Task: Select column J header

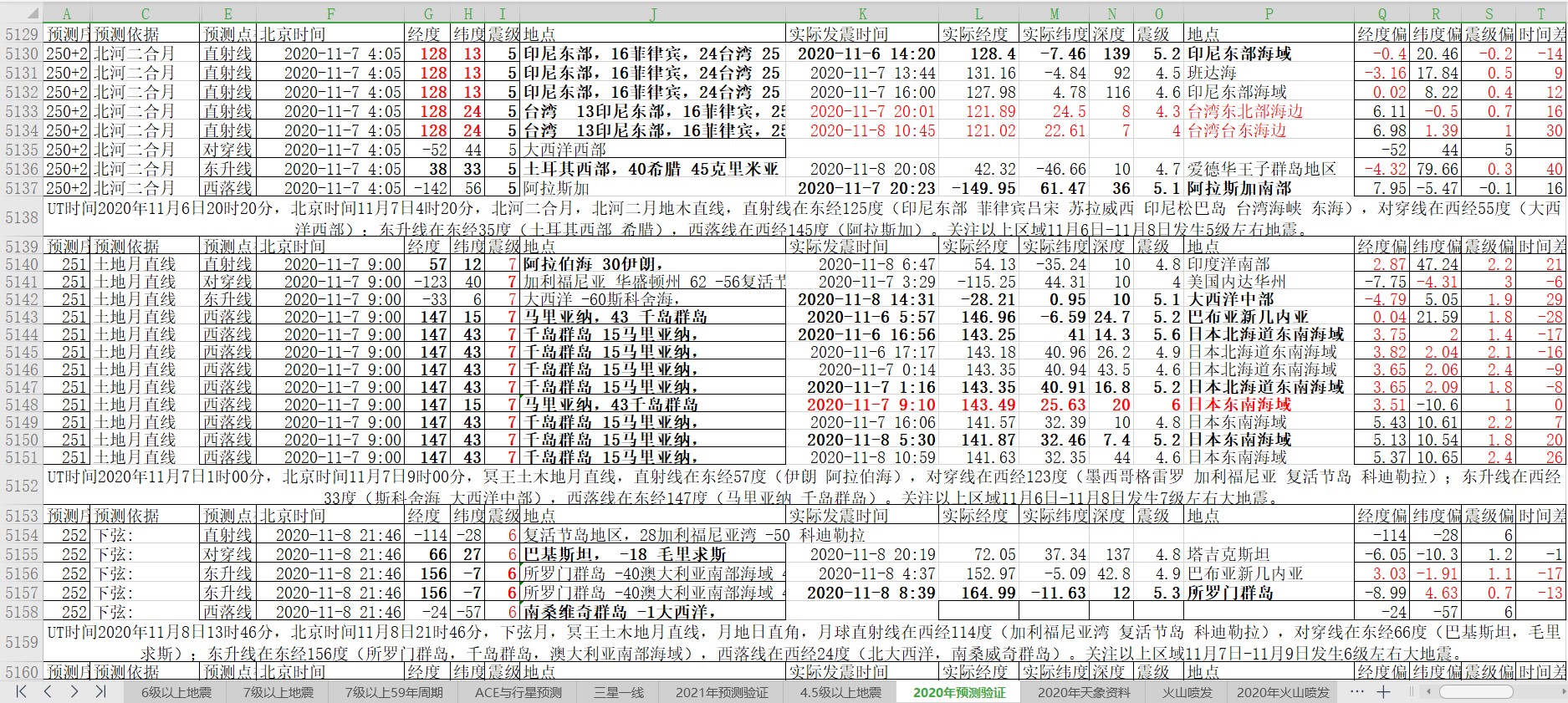Action: [x=652, y=14]
